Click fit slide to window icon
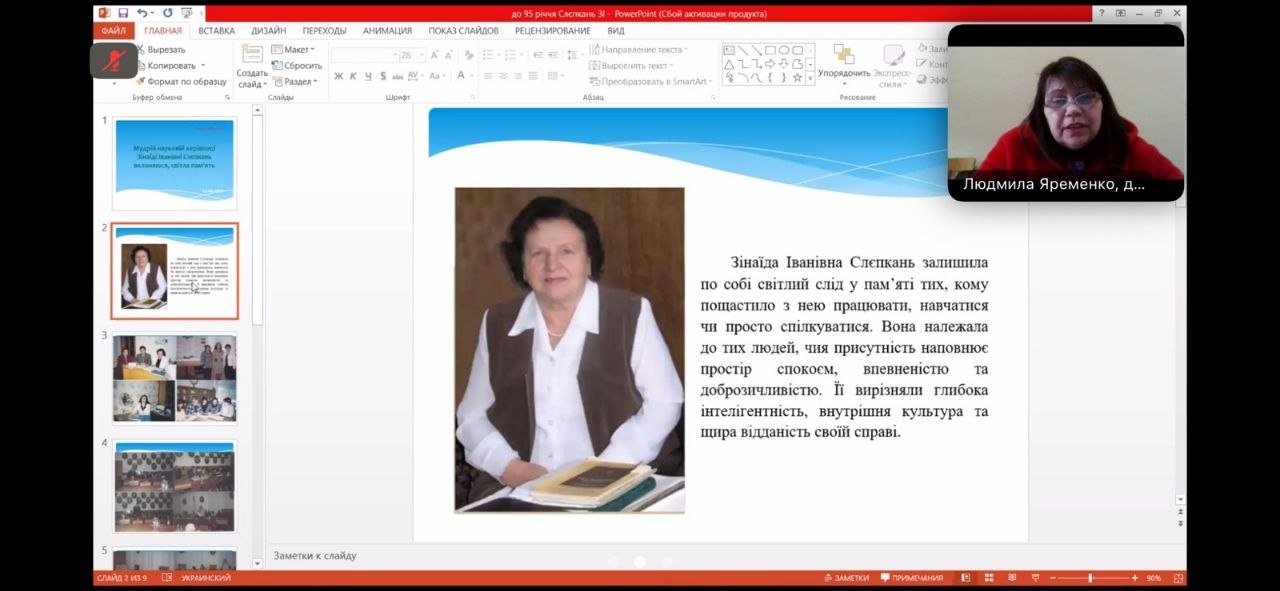This screenshot has height=591, width=1280. [1179, 578]
